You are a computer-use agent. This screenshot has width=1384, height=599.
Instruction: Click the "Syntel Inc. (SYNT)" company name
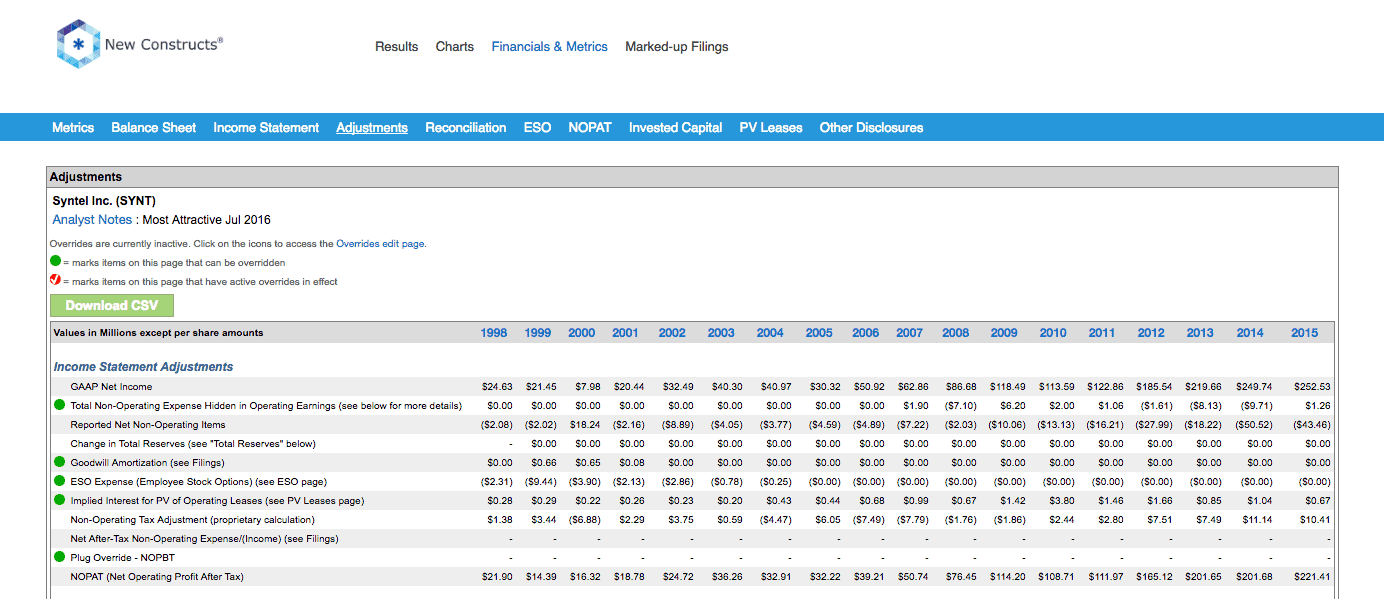tap(104, 201)
